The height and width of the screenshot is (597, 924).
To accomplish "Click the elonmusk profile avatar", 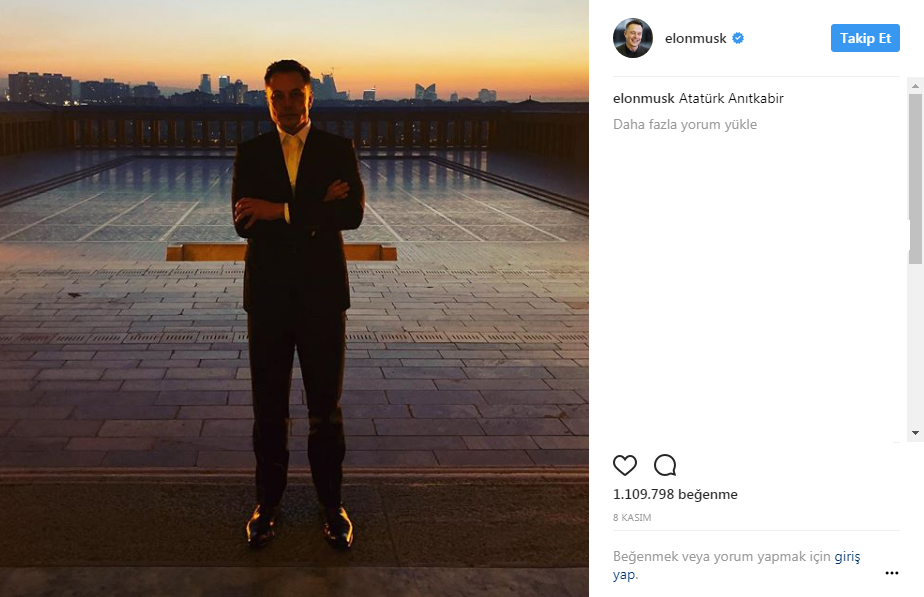I will [633, 38].
